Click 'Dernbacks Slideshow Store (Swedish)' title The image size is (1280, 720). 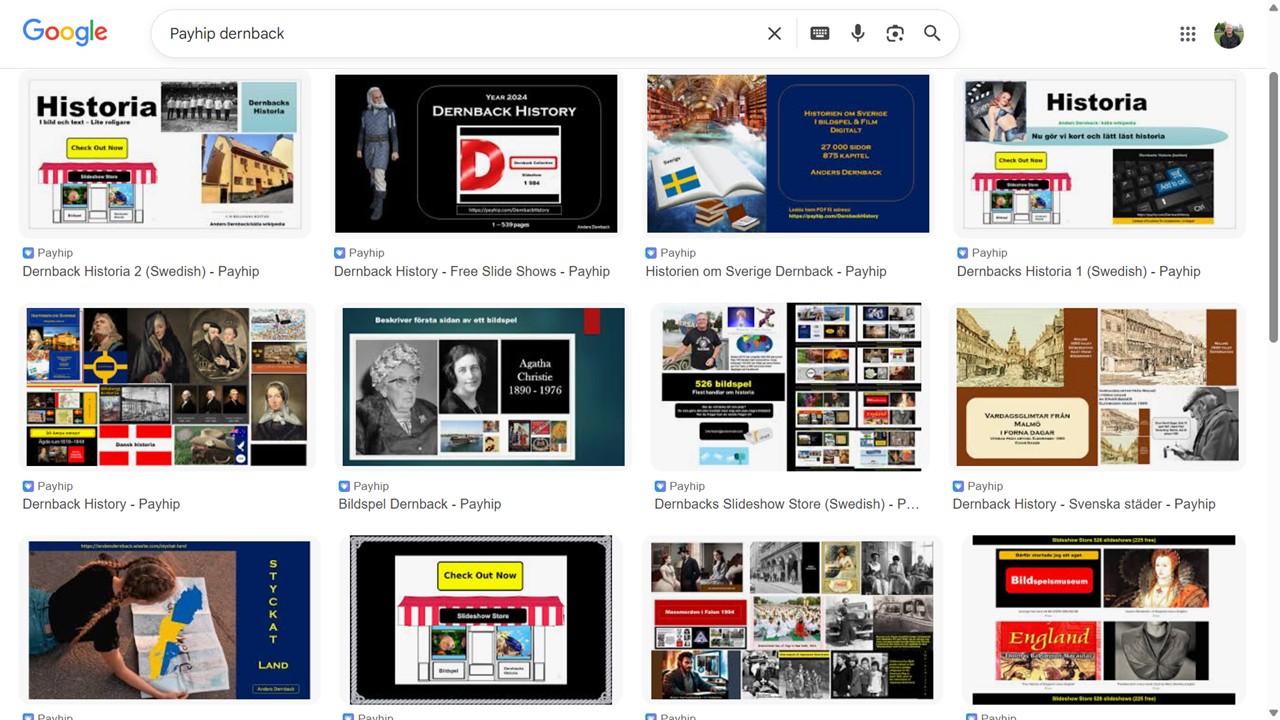pos(787,504)
